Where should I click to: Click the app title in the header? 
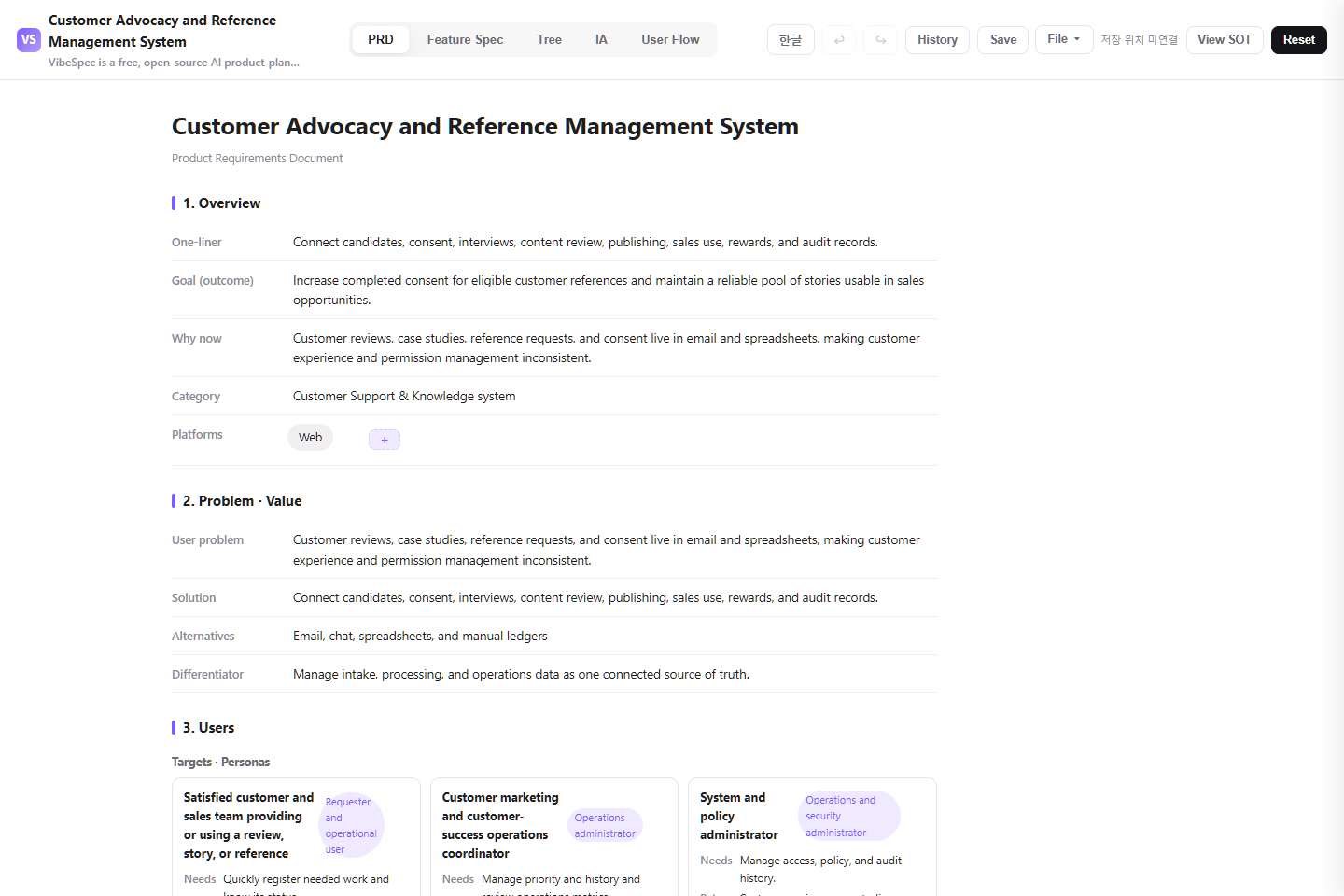(x=162, y=31)
